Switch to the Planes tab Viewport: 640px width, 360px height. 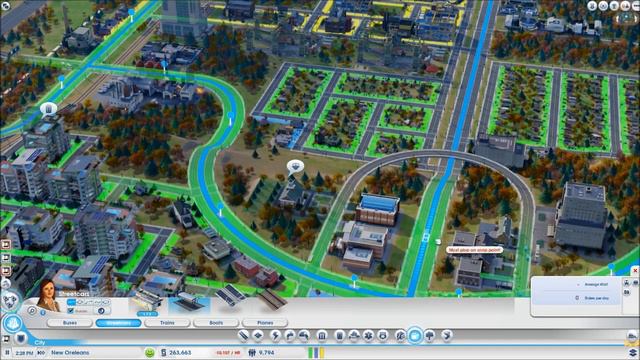click(265, 322)
